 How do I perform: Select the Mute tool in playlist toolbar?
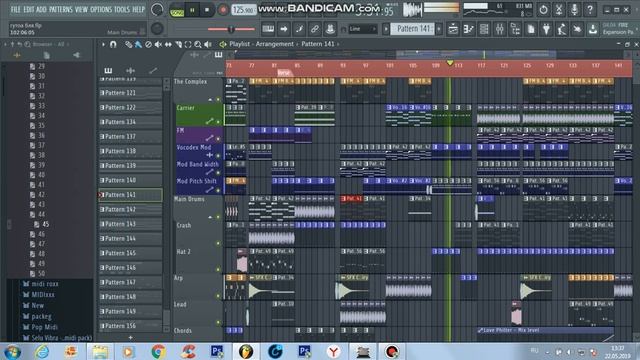point(158,44)
